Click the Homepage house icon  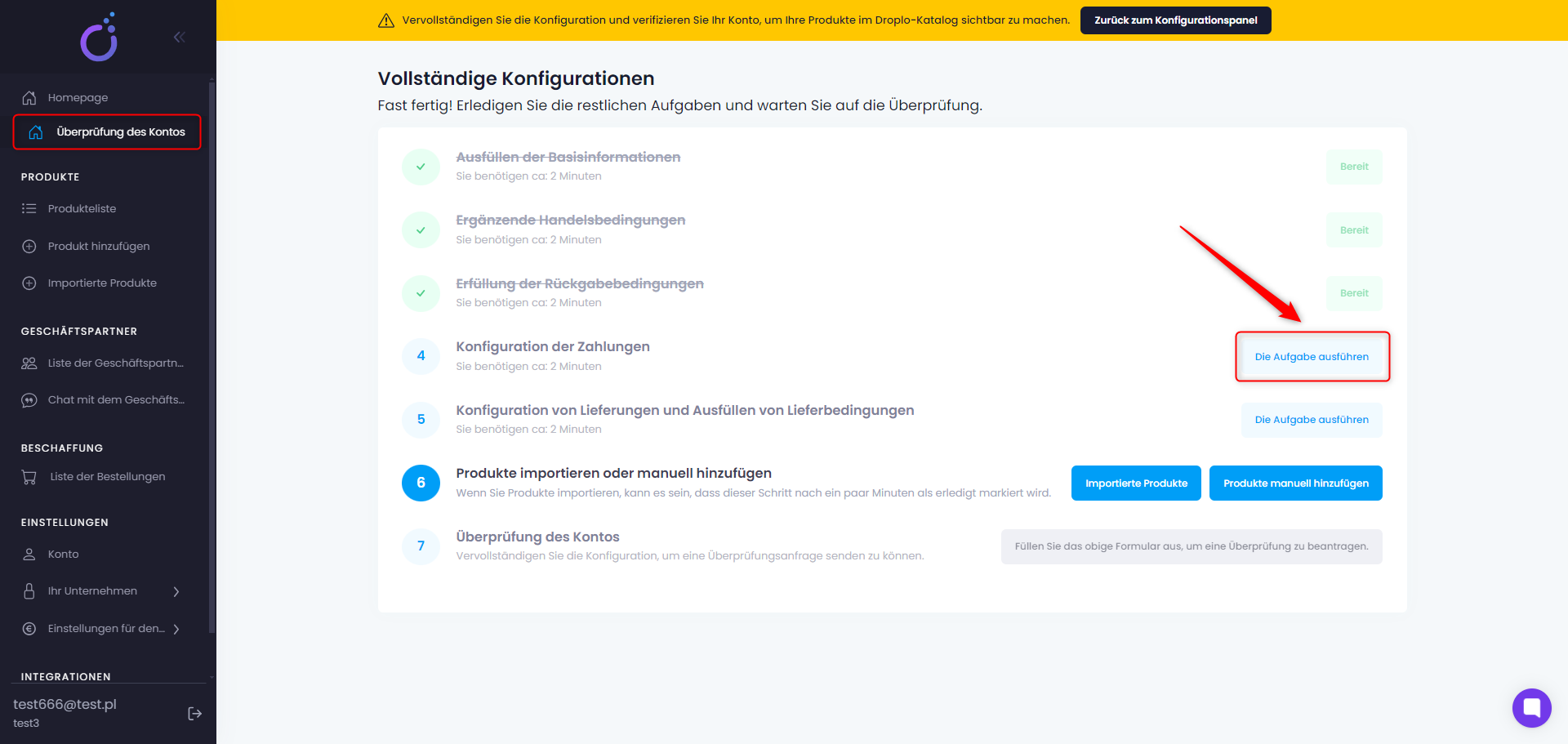click(29, 97)
